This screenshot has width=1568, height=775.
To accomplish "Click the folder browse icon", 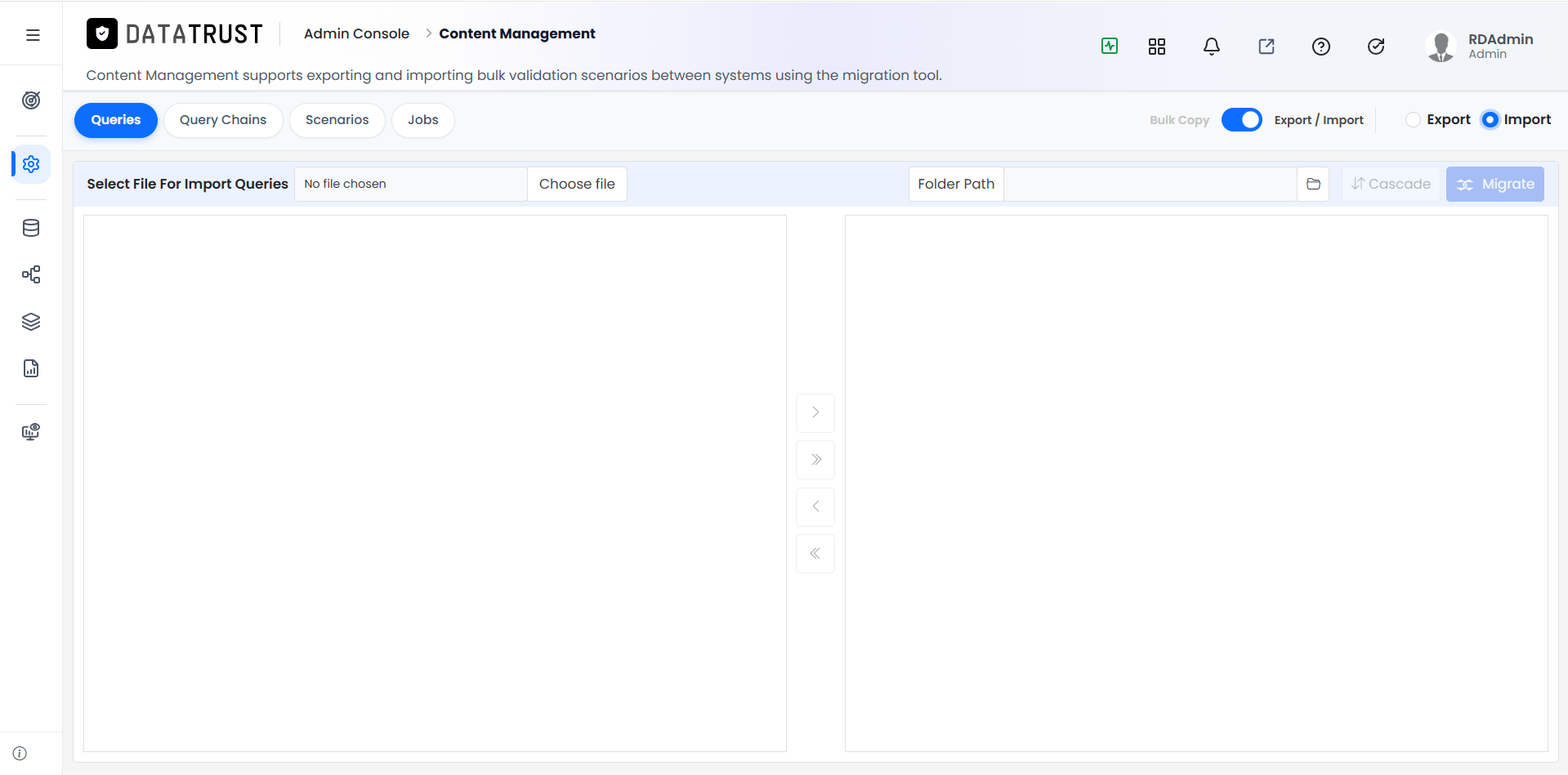I will point(1313,184).
